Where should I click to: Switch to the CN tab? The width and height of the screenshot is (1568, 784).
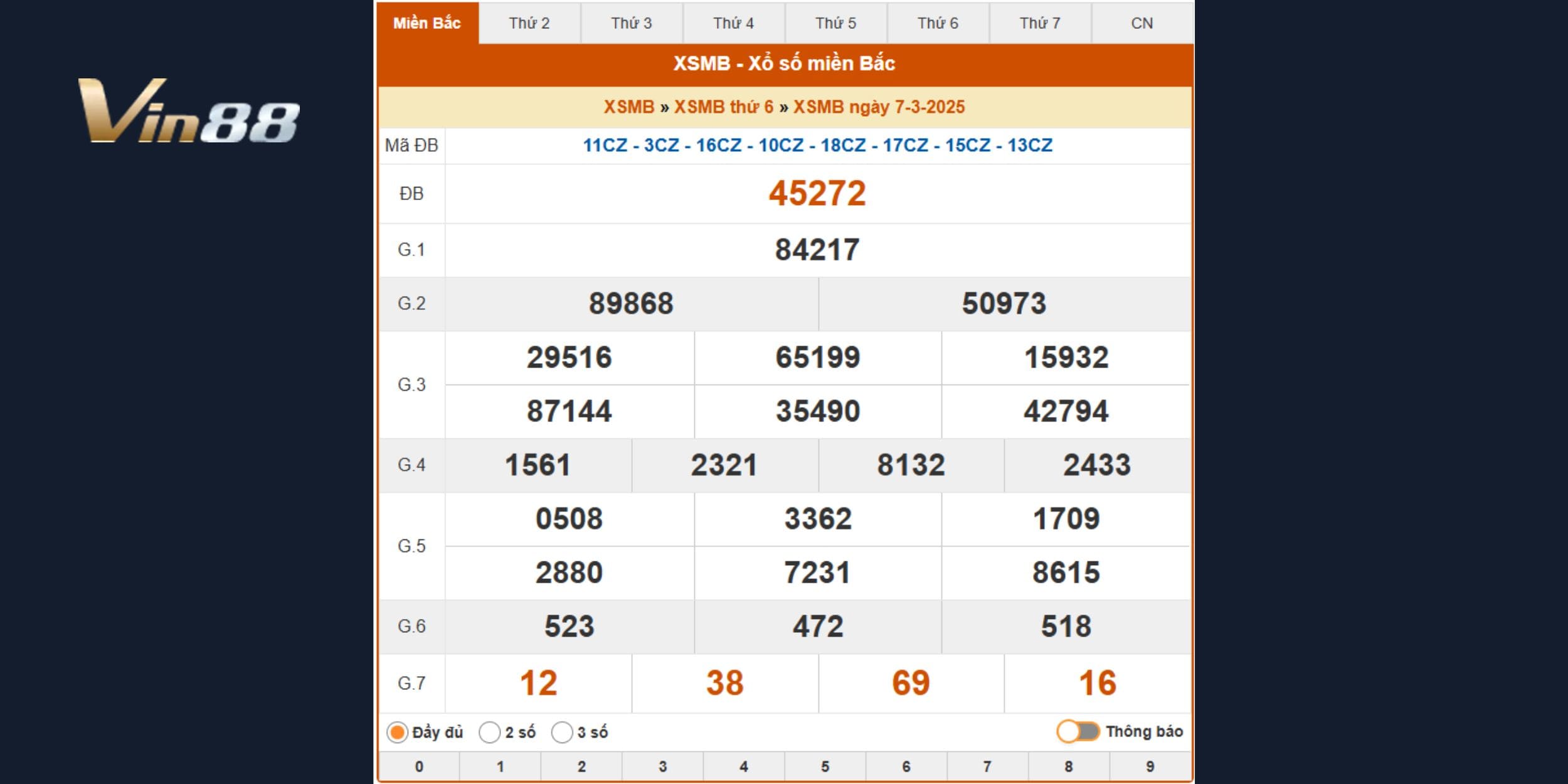click(x=1142, y=23)
